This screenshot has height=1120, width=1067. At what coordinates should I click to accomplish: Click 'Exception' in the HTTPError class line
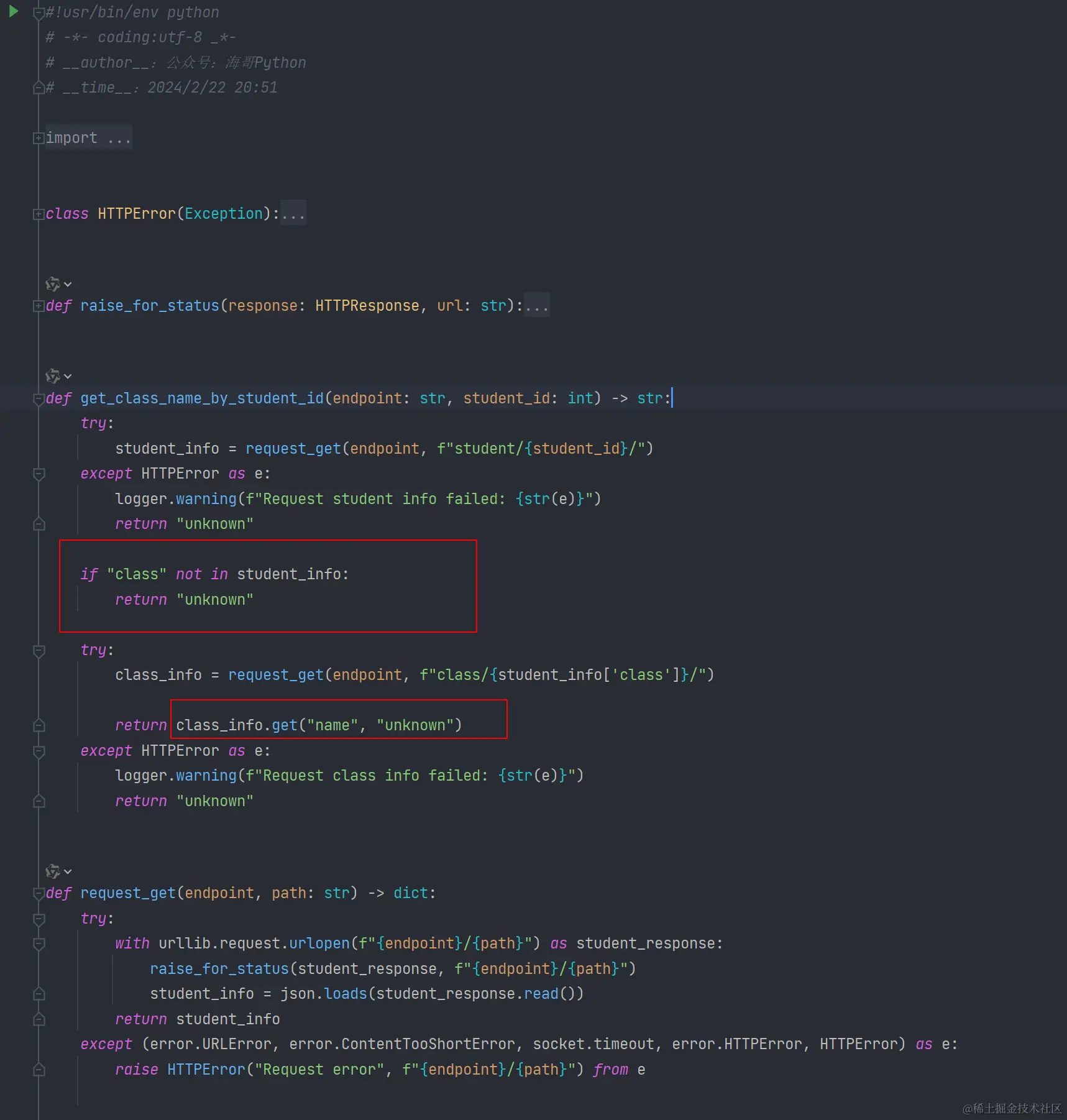point(224,214)
